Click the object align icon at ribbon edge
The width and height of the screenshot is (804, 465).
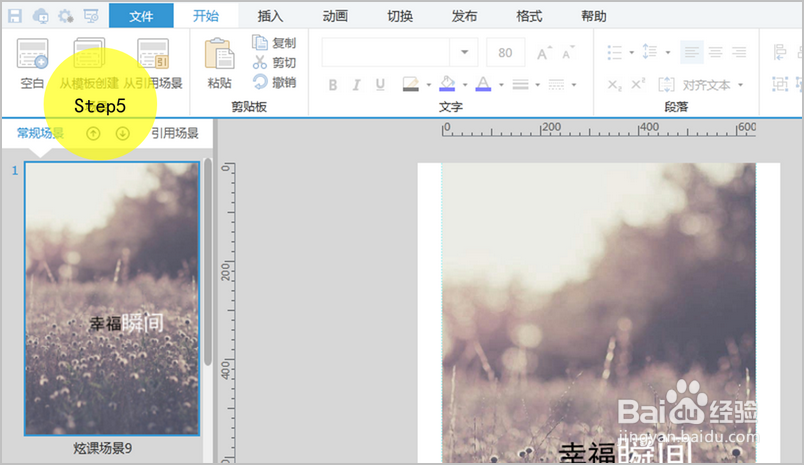pos(780,52)
